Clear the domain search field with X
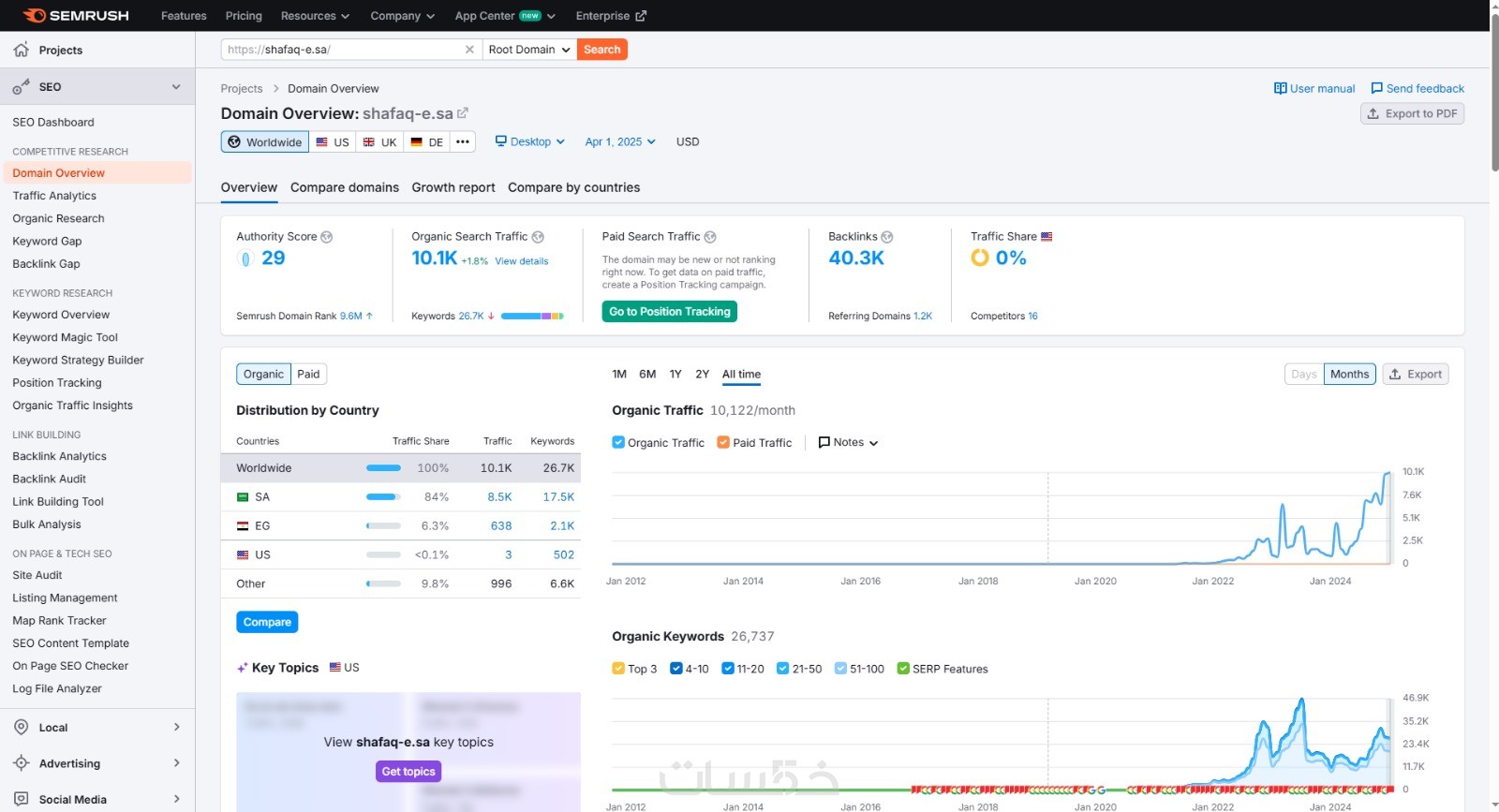 (x=469, y=50)
